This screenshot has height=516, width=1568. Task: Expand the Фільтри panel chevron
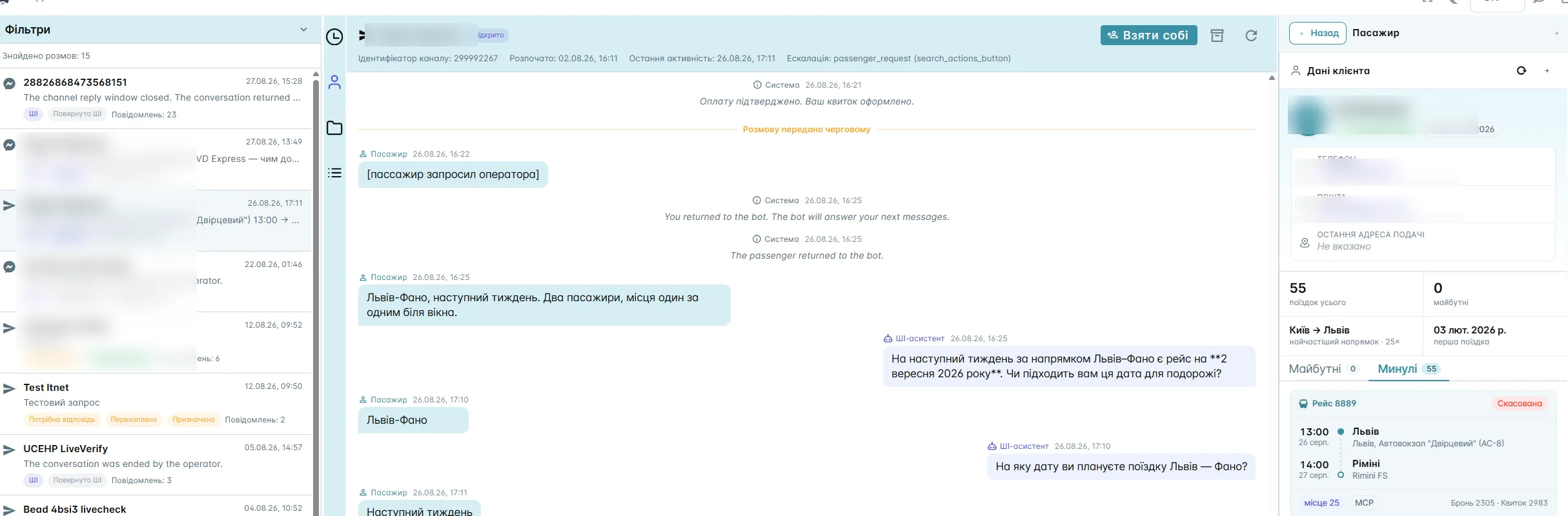click(303, 30)
